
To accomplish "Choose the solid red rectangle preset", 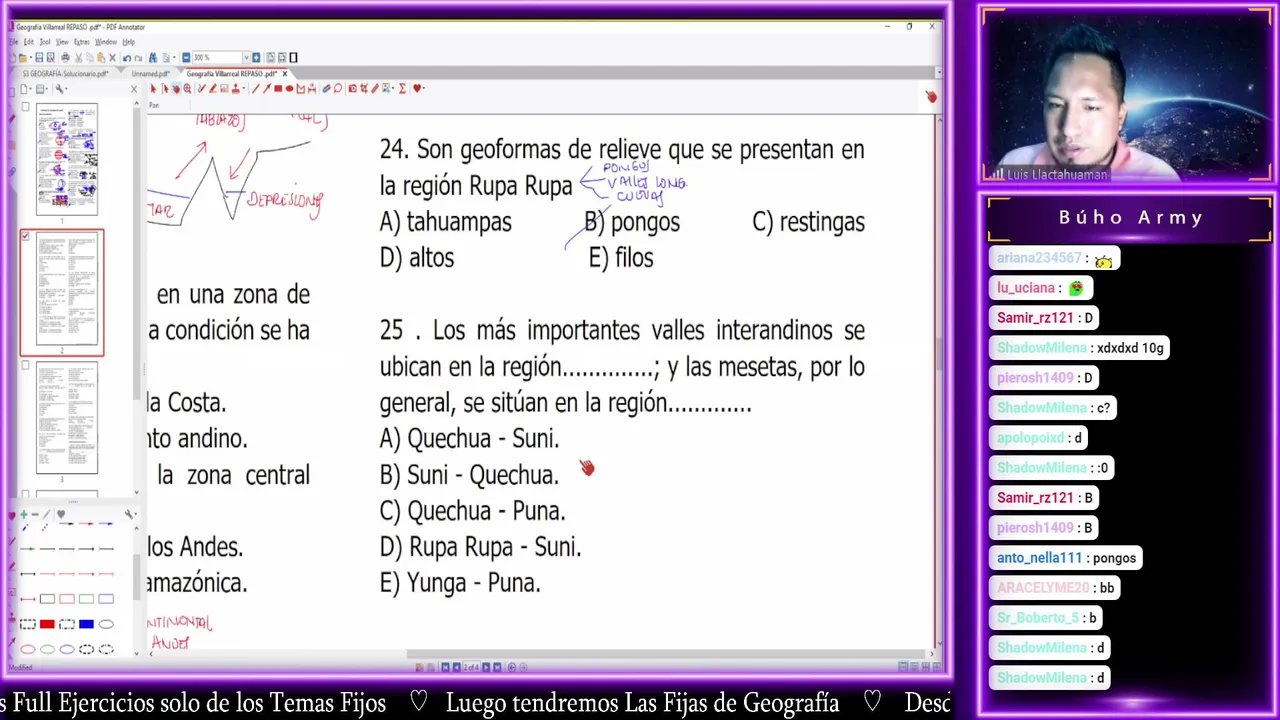I will point(47,624).
